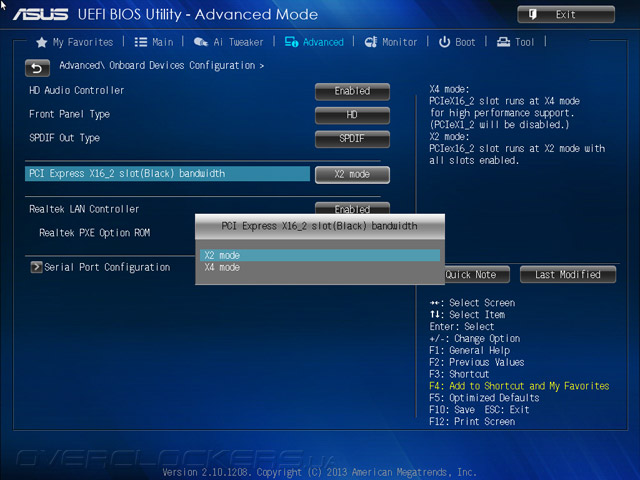Select the Realtek LAN Controller label
Screen dimensions: 640x480
84,209
